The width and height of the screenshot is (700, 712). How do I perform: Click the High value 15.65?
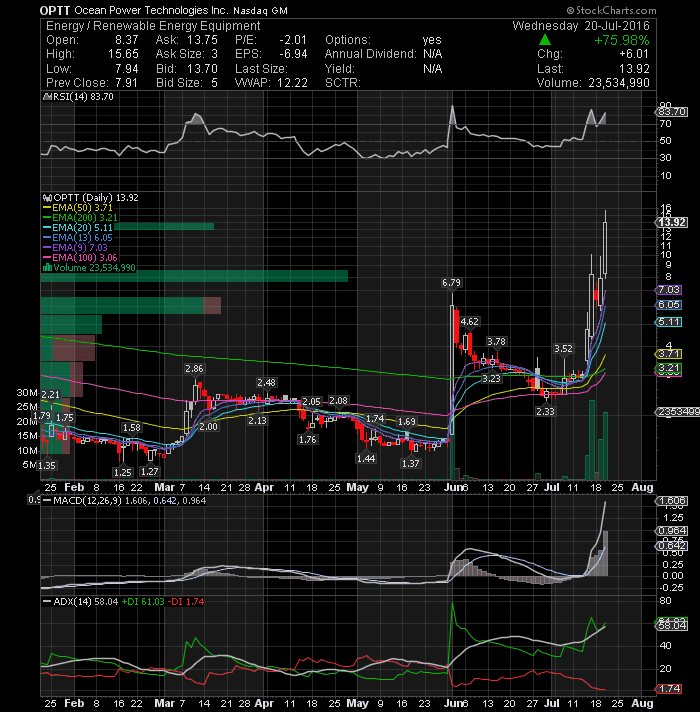click(x=123, y=54)
